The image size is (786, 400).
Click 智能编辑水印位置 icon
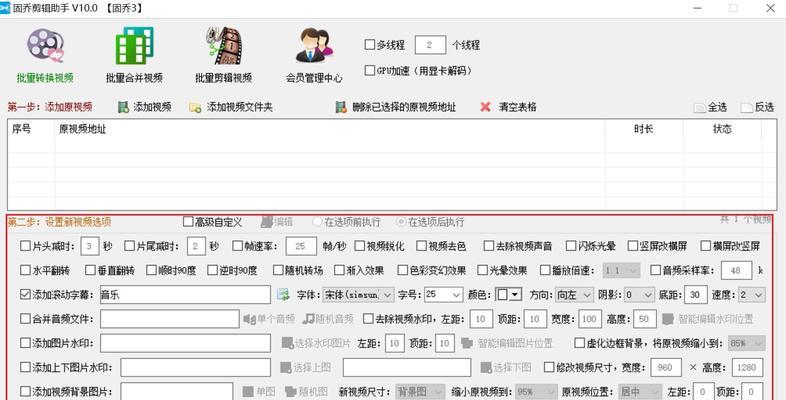tap(668, 319)
